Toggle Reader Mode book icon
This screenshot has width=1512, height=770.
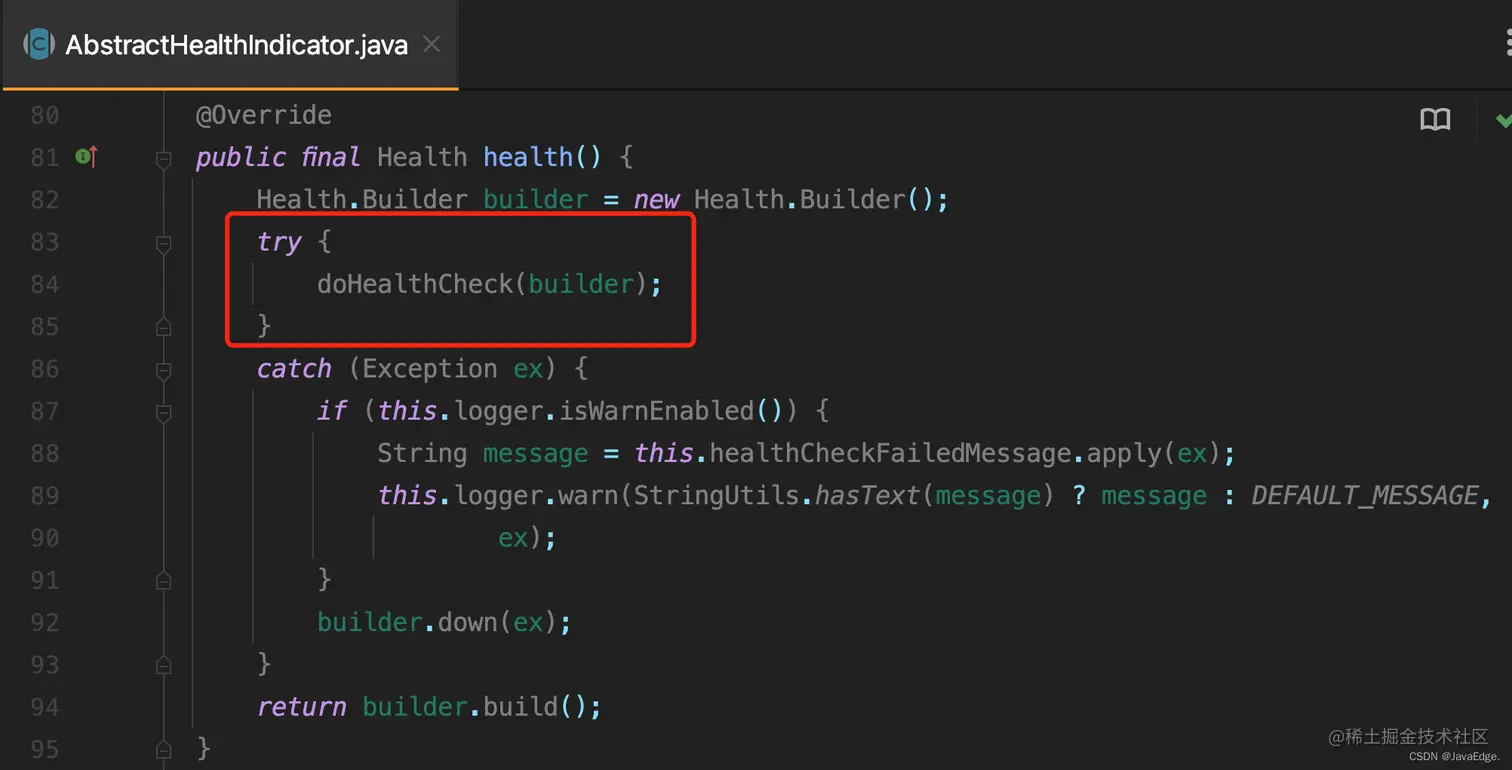(x=1435, y=121)
